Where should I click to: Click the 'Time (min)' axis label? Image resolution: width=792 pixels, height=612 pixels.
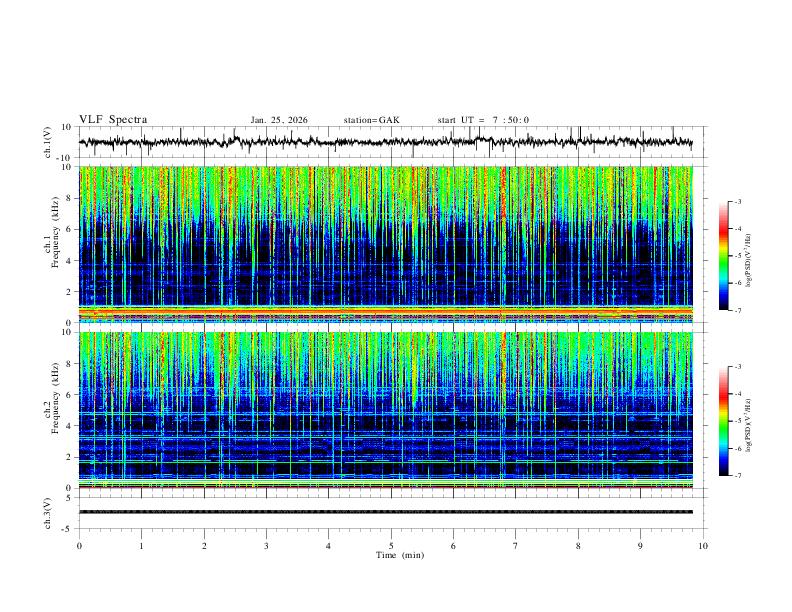coord(400,555)
